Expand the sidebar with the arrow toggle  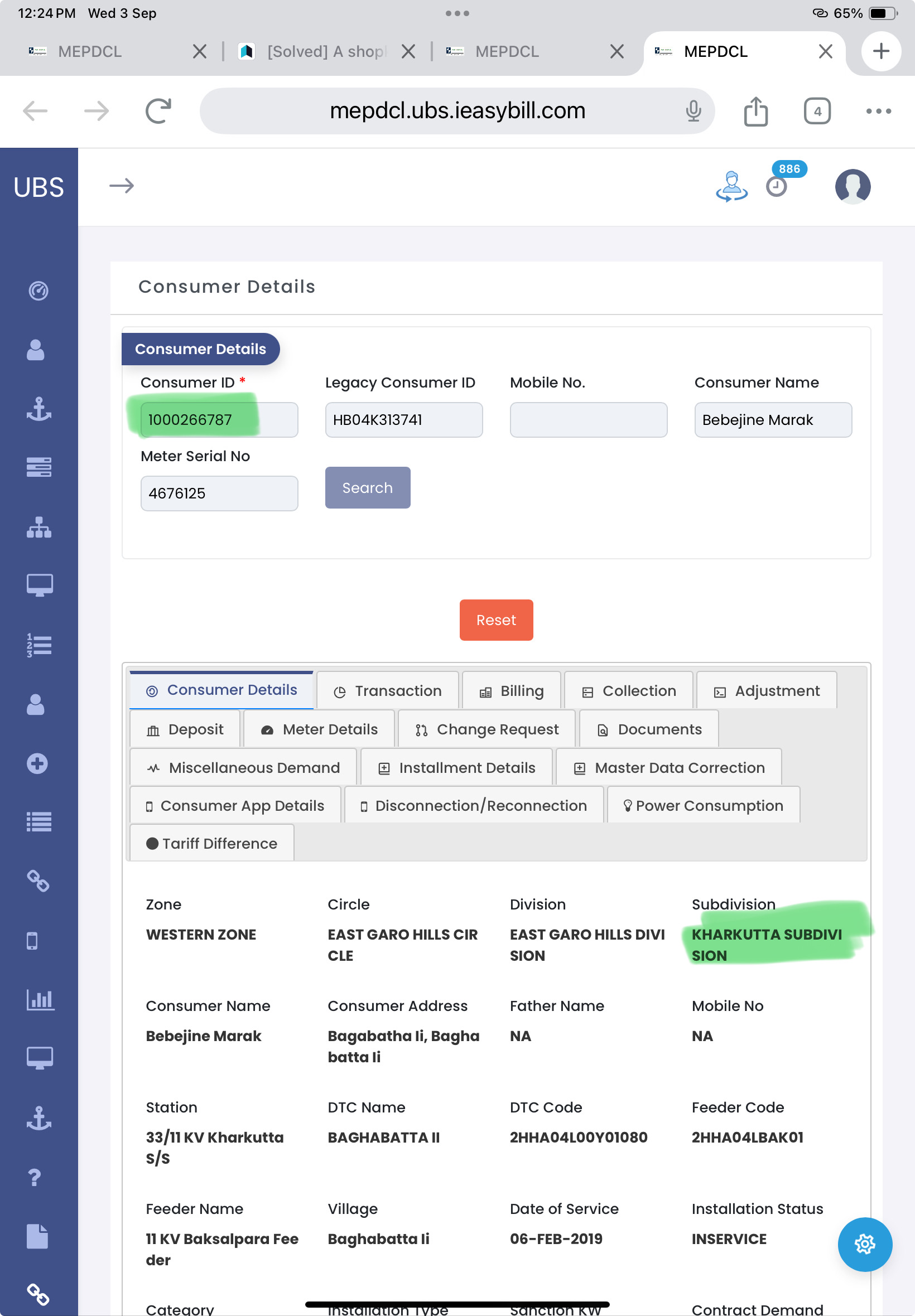tap(122, 186)
